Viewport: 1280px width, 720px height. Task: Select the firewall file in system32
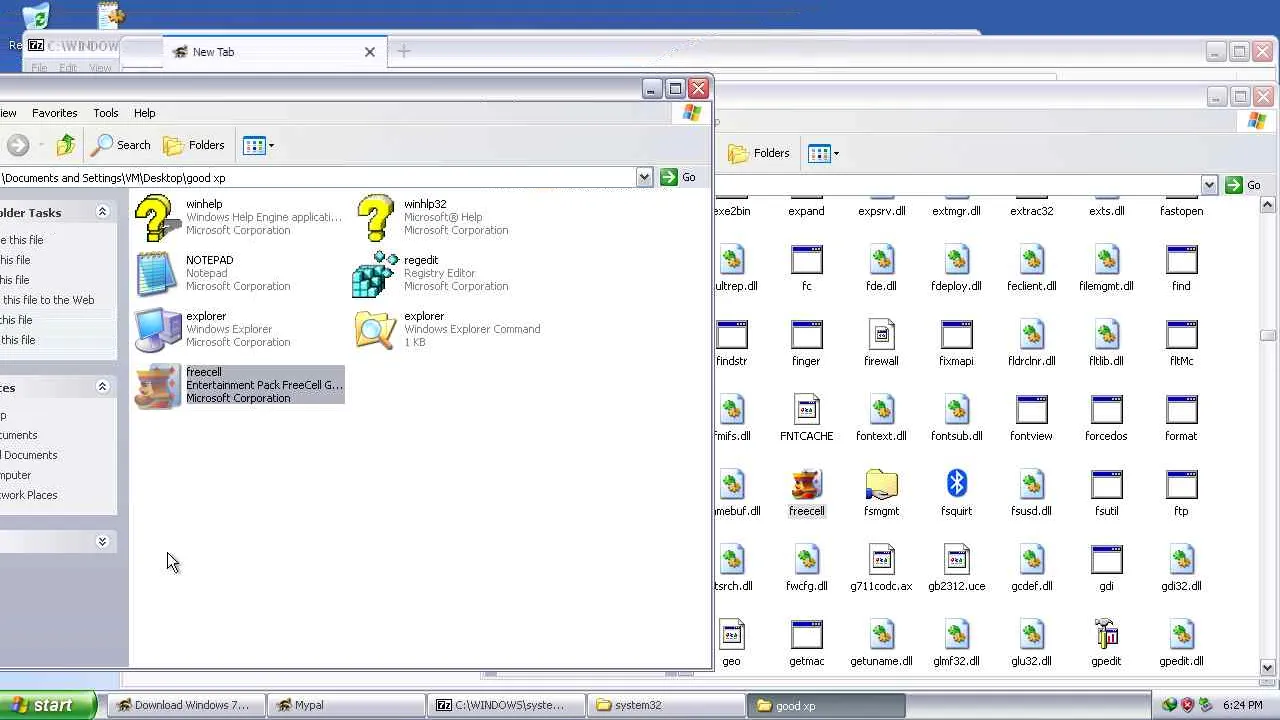coord(881,344)
